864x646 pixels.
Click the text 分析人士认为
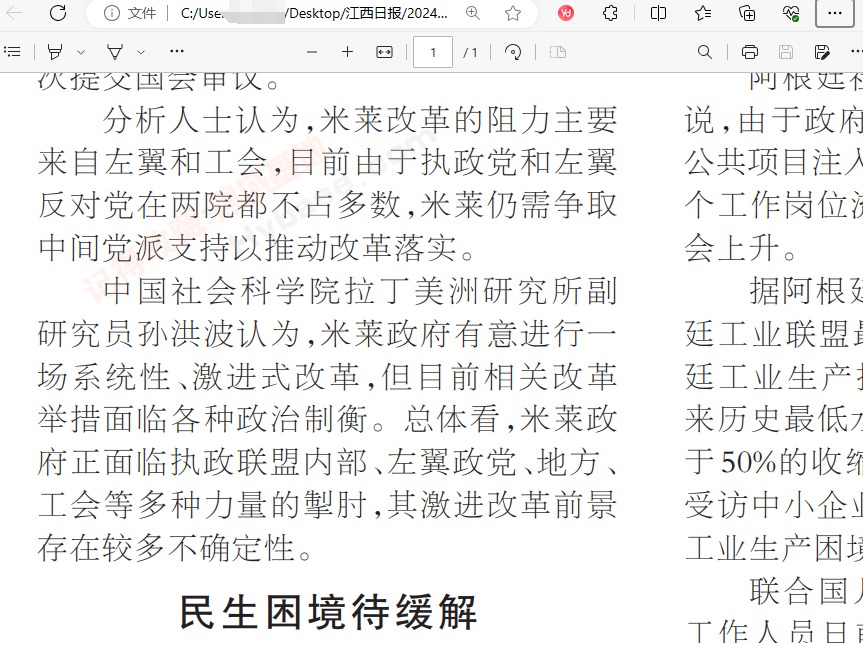(x=202, y=120)
